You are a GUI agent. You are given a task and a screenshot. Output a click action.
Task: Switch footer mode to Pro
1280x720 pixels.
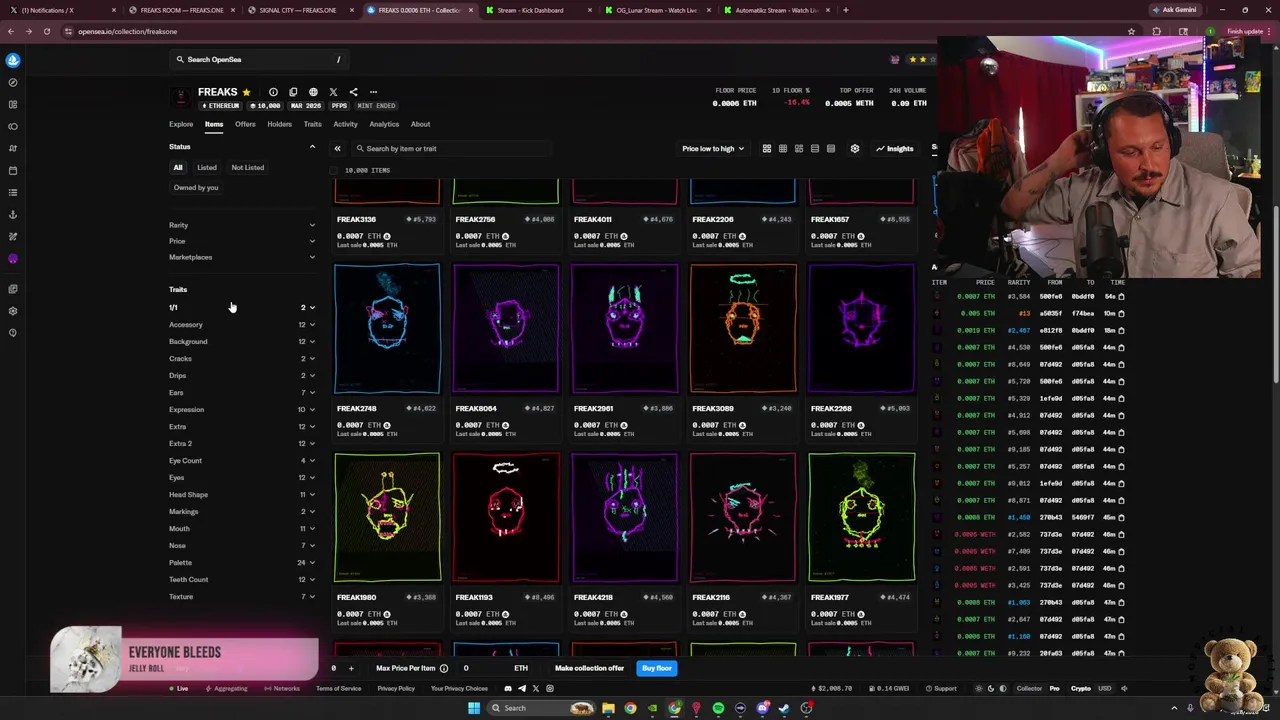click(x=1054, y=688)
